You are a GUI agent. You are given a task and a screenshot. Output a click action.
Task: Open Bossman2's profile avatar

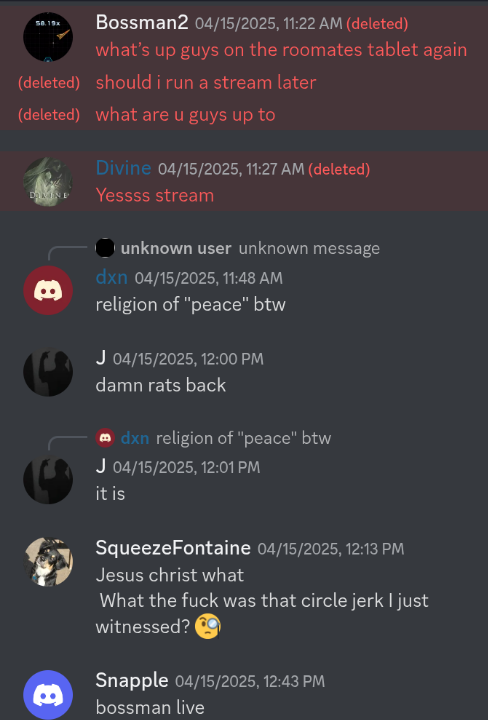(x=48, y=37)
